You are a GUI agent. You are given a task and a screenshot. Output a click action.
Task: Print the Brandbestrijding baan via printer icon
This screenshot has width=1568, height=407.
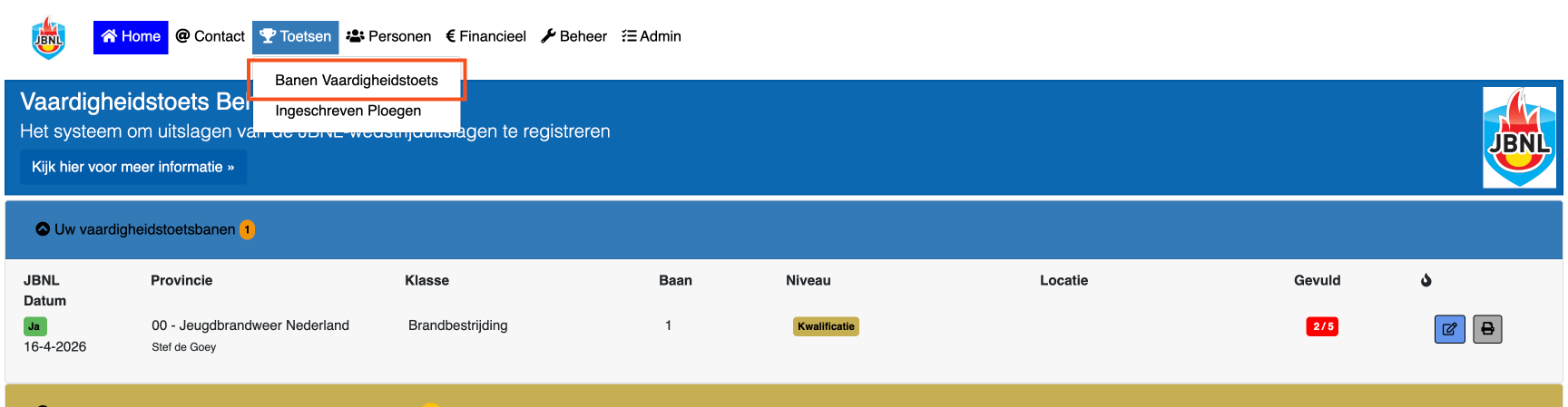pyautogui.click(x=1488, y=329)
